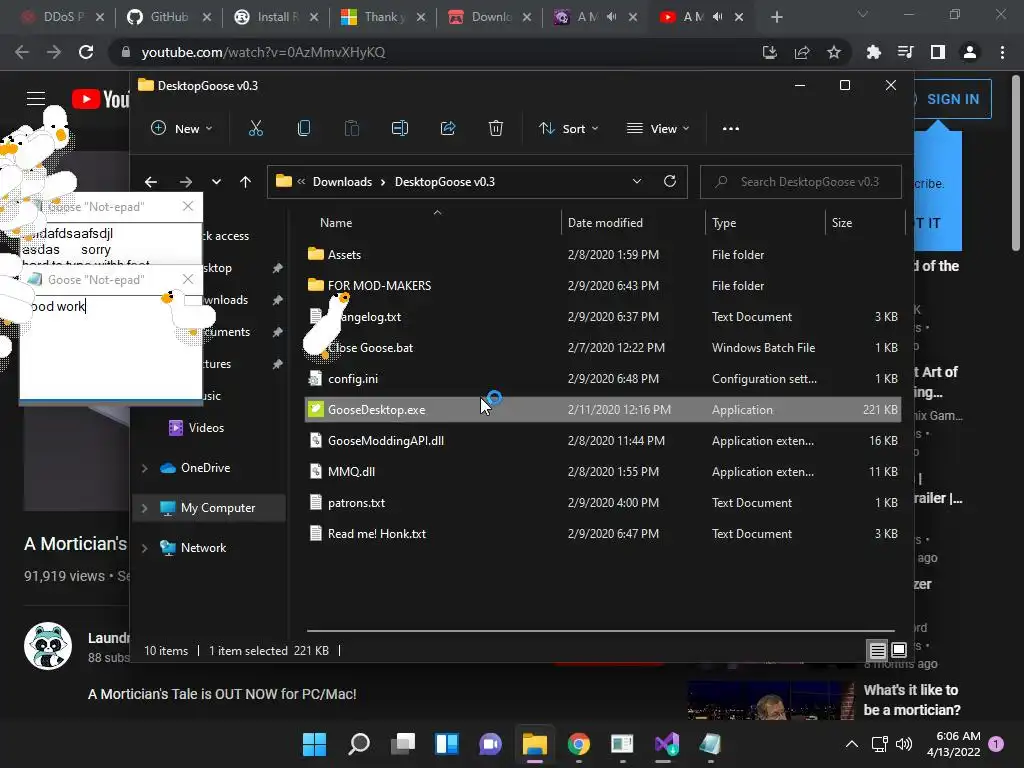Switch to large thumbnails view icon in status bar
Image resolution: width=1024 pixels, height=768 pixels.
pyautogui.click(x=899, y=650)
